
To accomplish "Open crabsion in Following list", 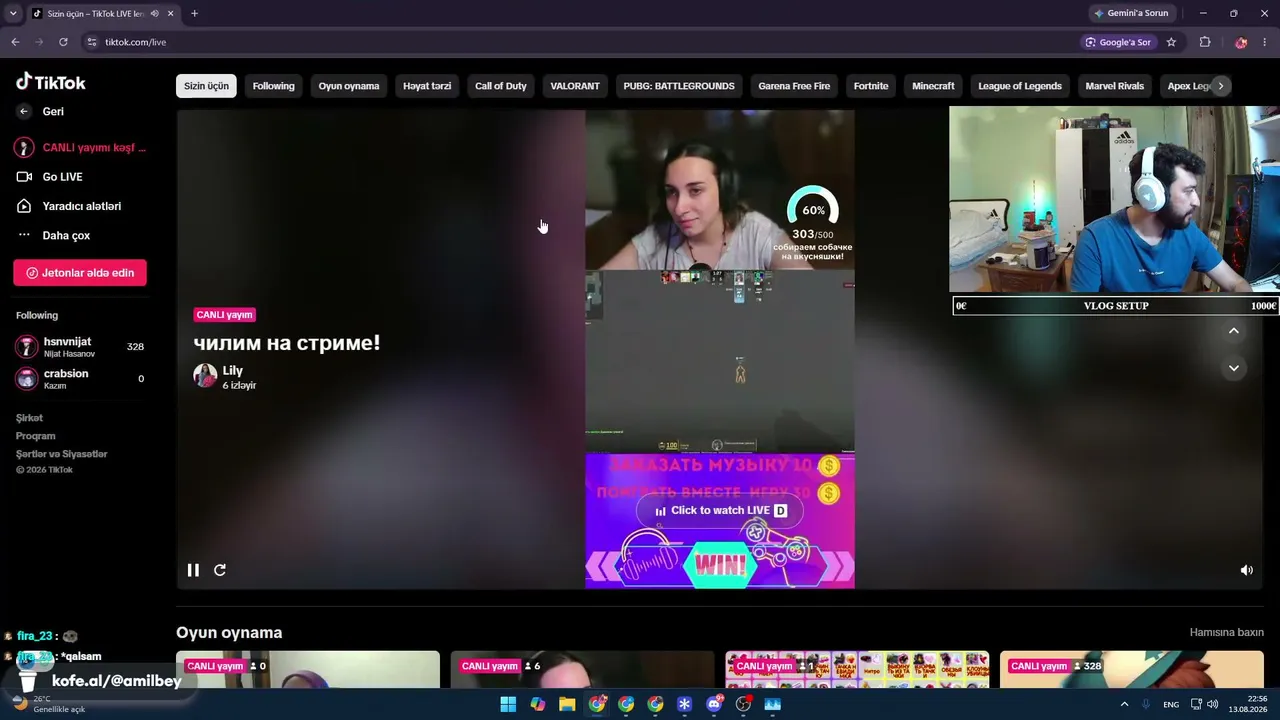I will click(x=80, y=379).
